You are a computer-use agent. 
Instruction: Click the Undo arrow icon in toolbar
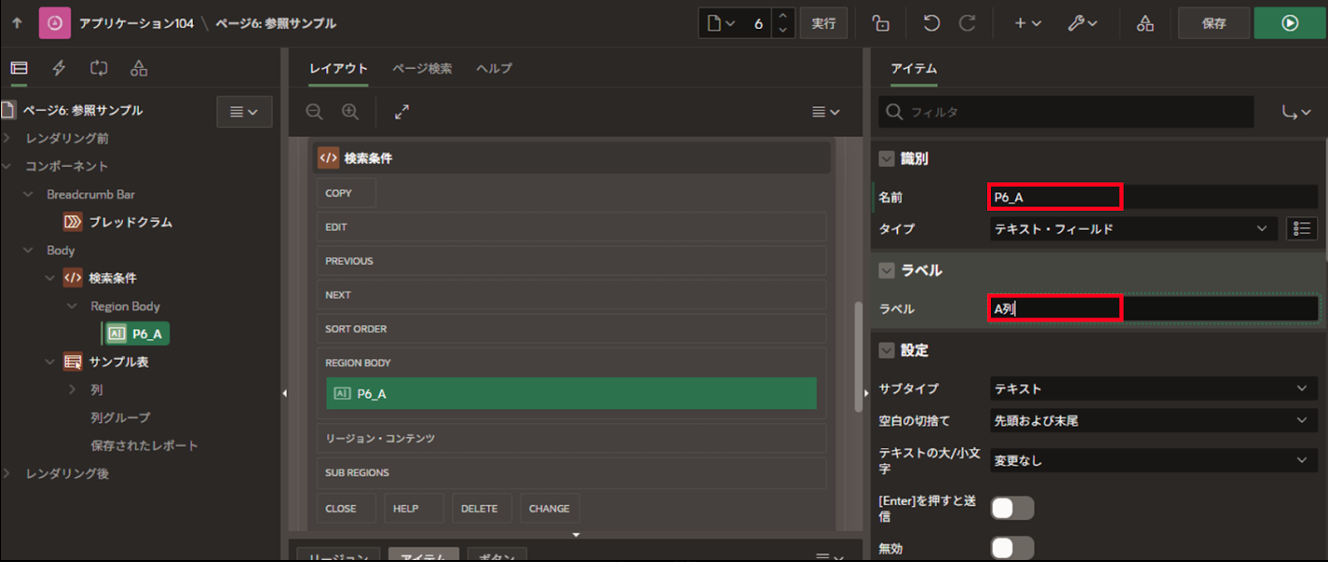point(931,23)
